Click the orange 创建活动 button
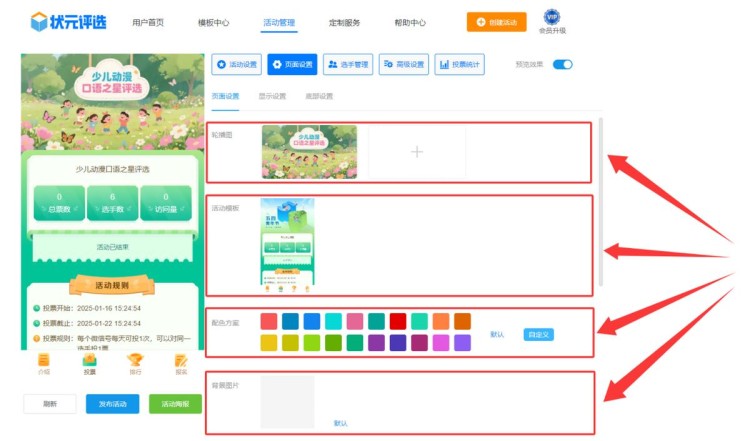The width and height of the screenshot is (750, 441). (x=496, y=22)
